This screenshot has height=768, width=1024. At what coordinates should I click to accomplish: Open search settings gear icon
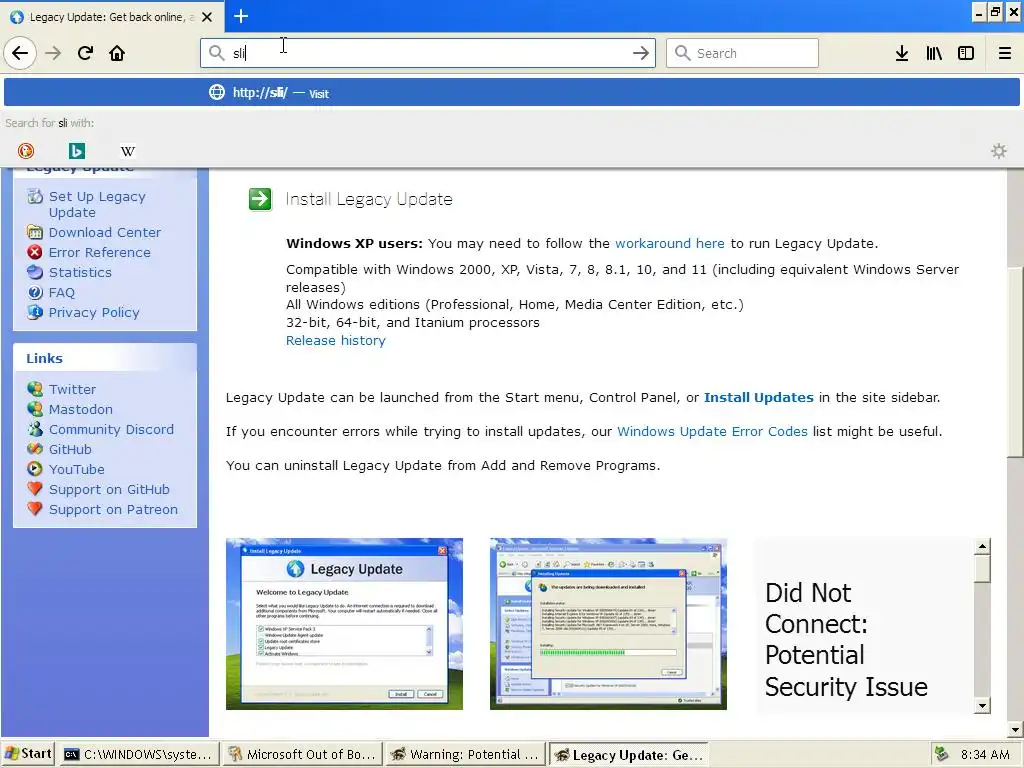point(999,151)
